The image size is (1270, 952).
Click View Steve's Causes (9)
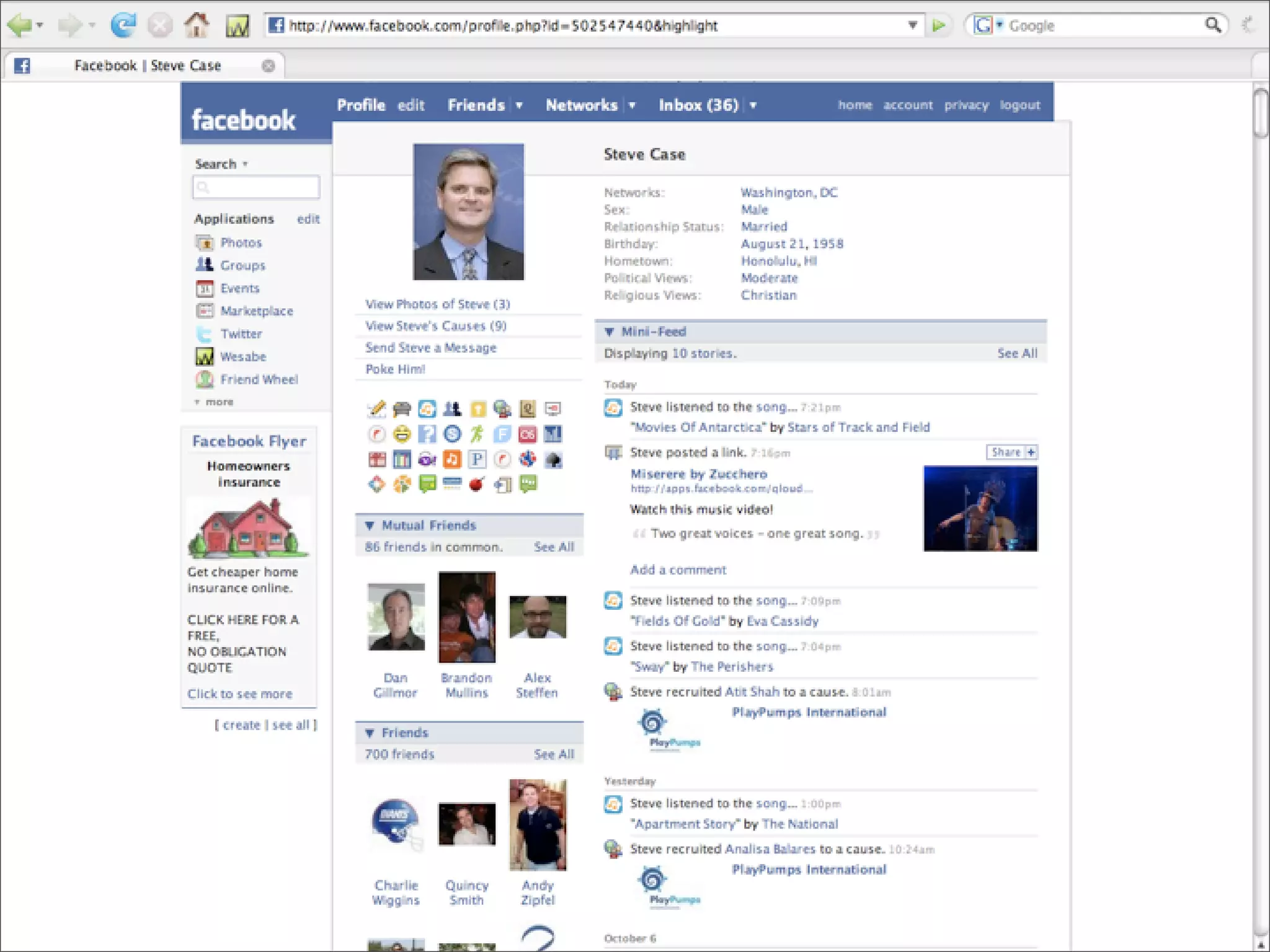[x=436, y=326]
